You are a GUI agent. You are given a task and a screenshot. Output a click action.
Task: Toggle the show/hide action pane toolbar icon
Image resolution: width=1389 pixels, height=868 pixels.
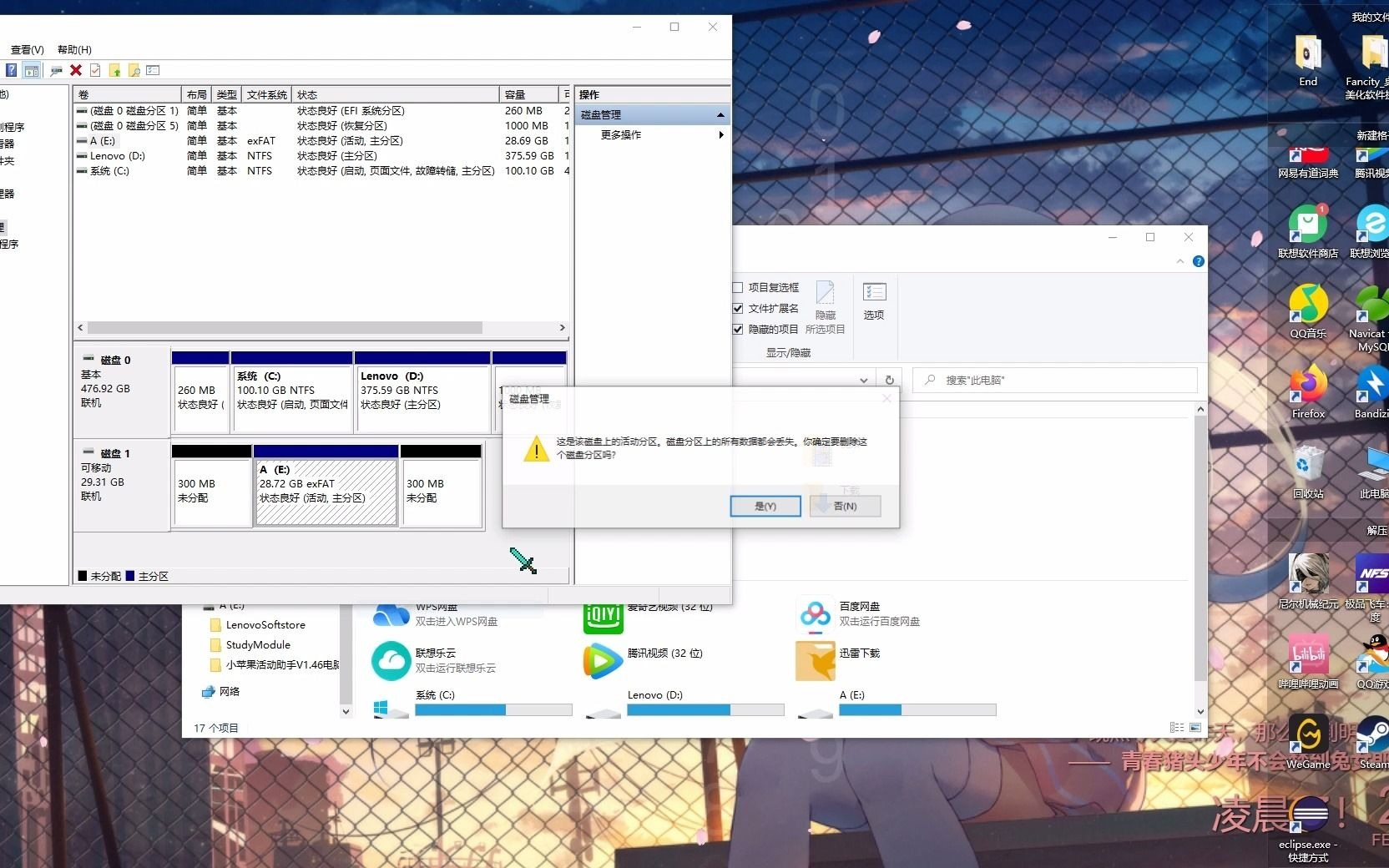pos(31,71)
